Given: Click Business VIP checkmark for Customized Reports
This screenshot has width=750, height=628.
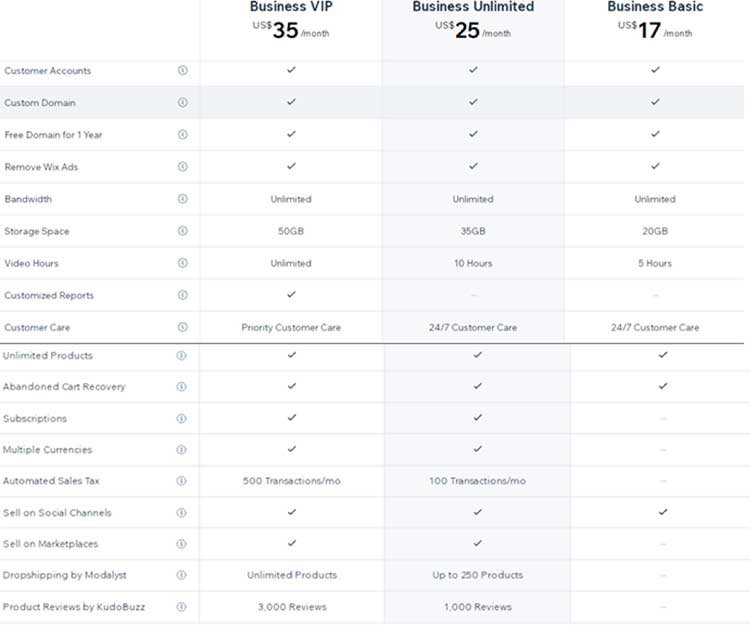Looking at the screenshot, I should tap(291, 295).
